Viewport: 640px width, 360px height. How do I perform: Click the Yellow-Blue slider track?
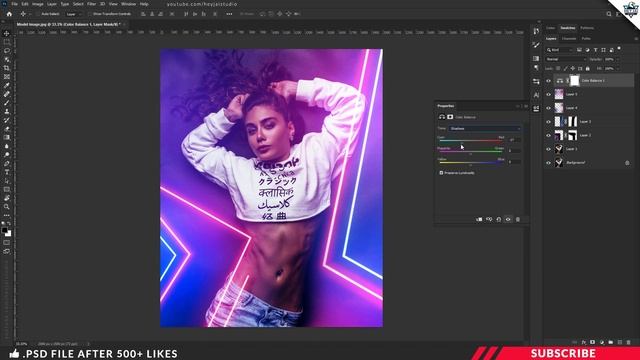tap(471, 162)
